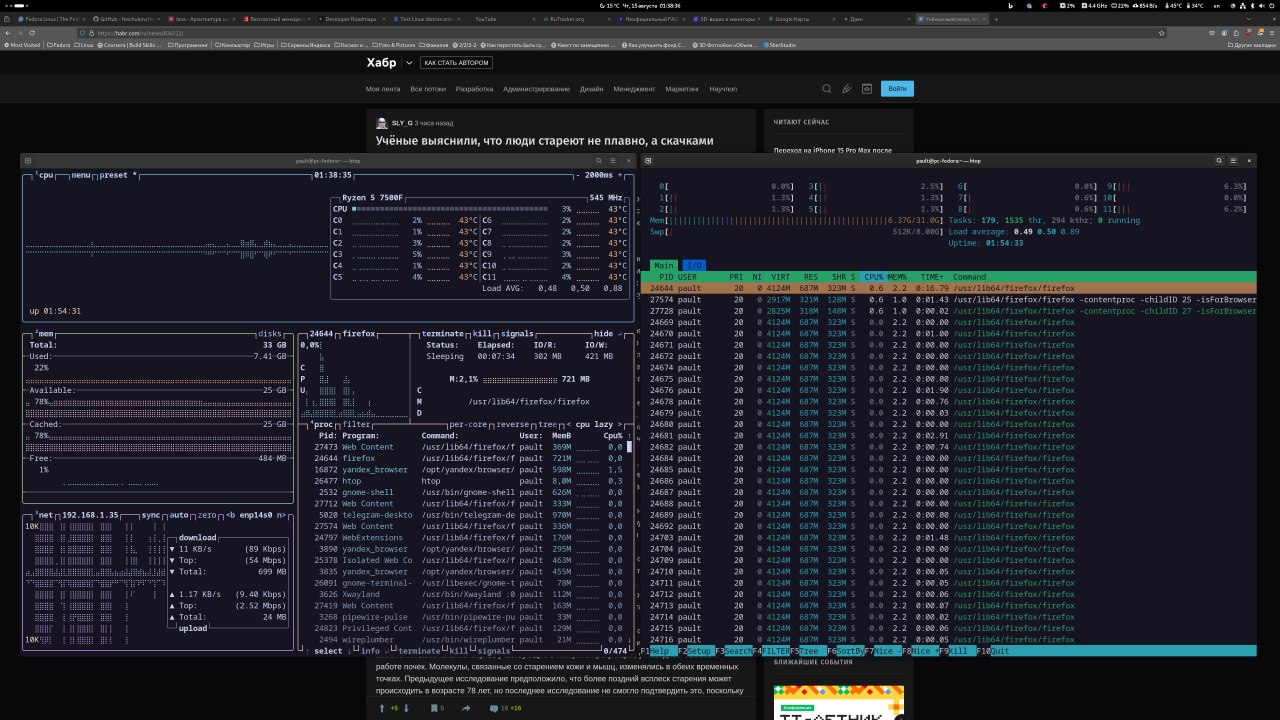
Task: Toggle sync option in btop net box
Action: tap(150, 514)
